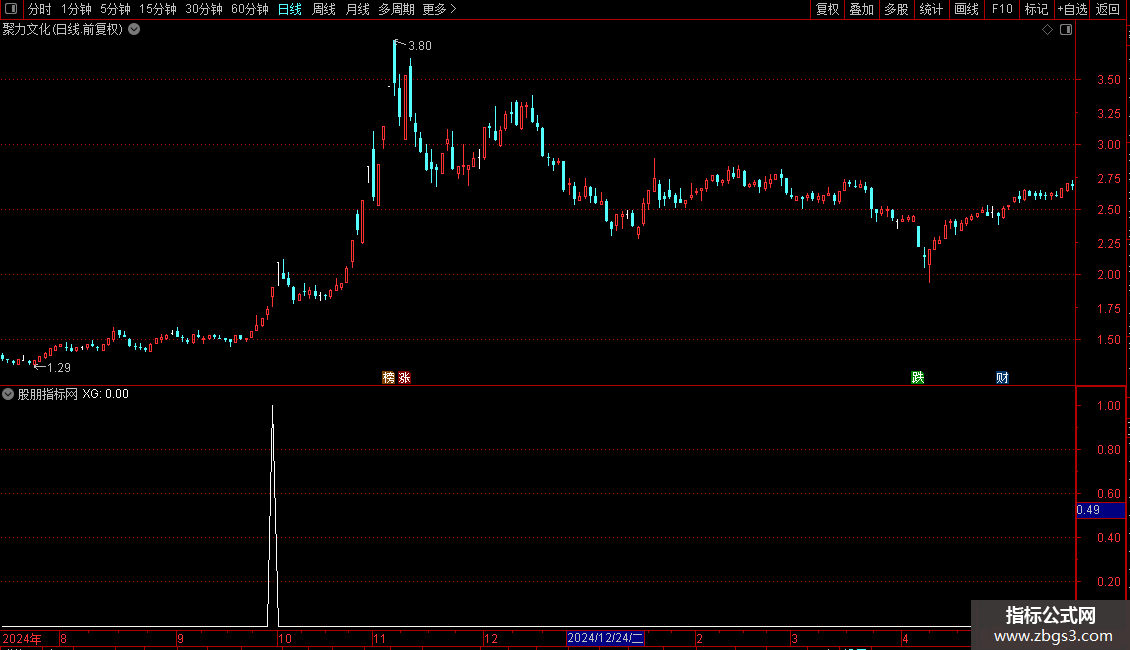Toggle the side panel icon near top-right
Viewport: 1130px width, 650px height.
pos(1066,30)
